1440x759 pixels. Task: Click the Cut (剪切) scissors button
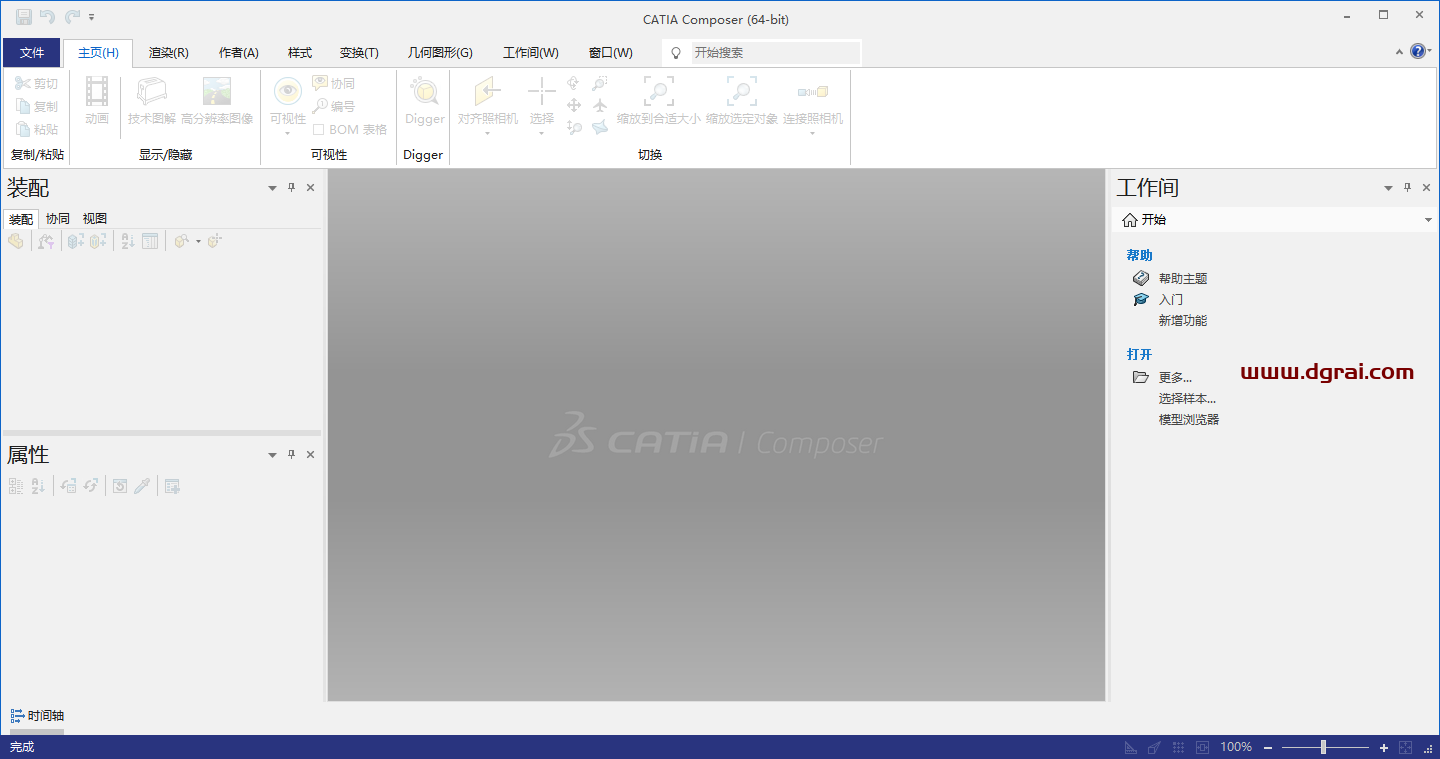[x=36, y=83]
